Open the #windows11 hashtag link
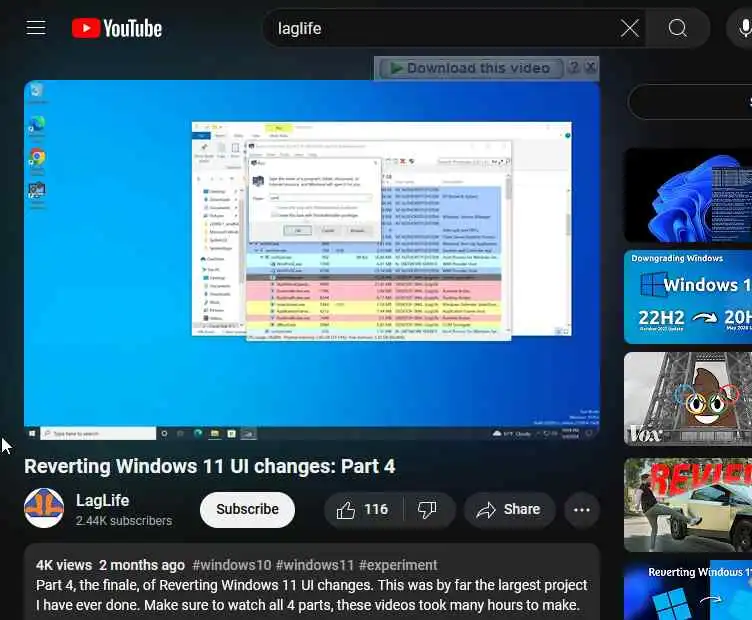 [x=315, y=565]
